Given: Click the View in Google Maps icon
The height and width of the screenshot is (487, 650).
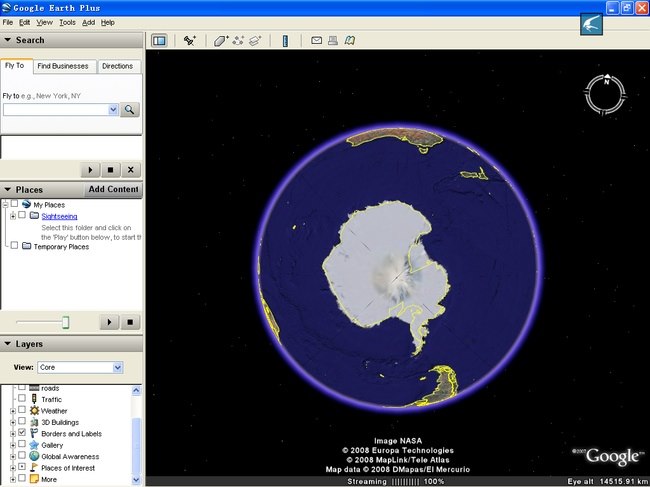Looking at the screenshot, I should 350,40.
